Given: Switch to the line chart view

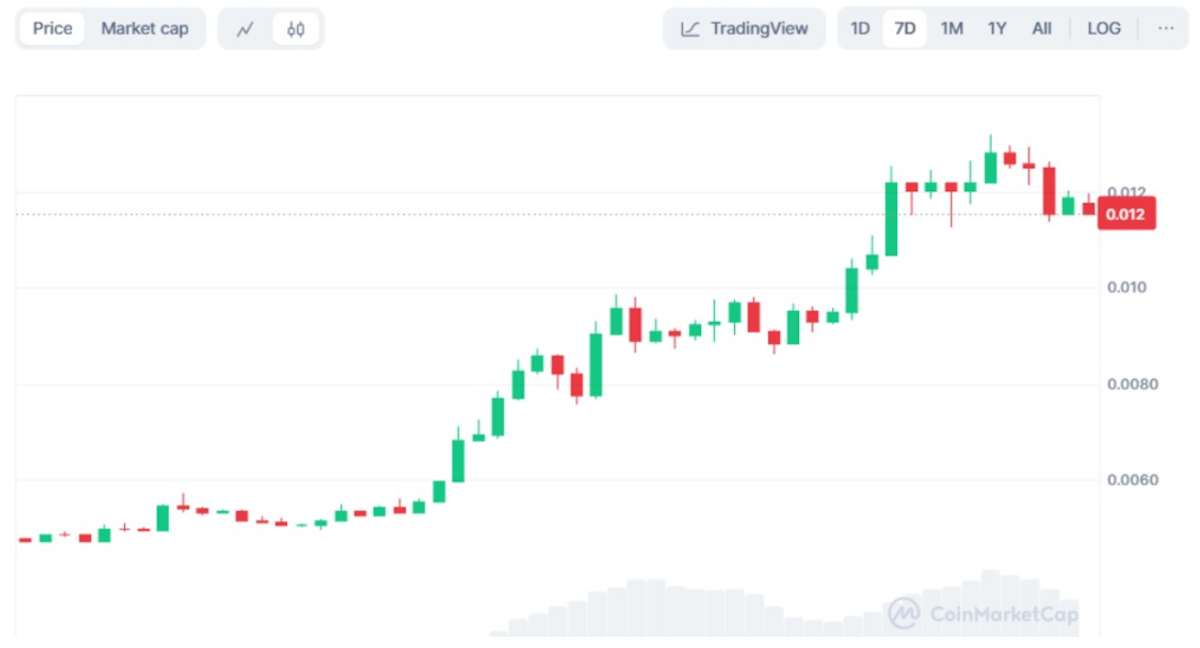Looking at the screenshot, I should (245, 29).
